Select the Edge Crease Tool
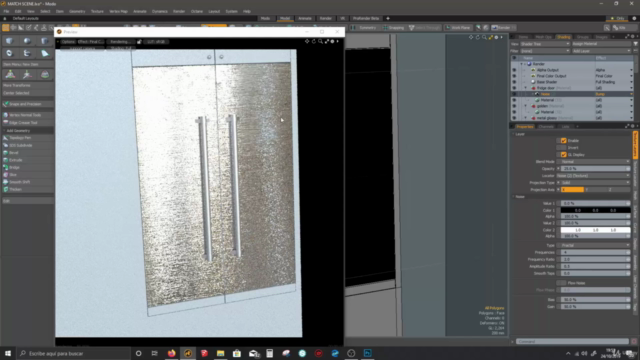Screen dimensions: 640x360 (x=27, y=122)
